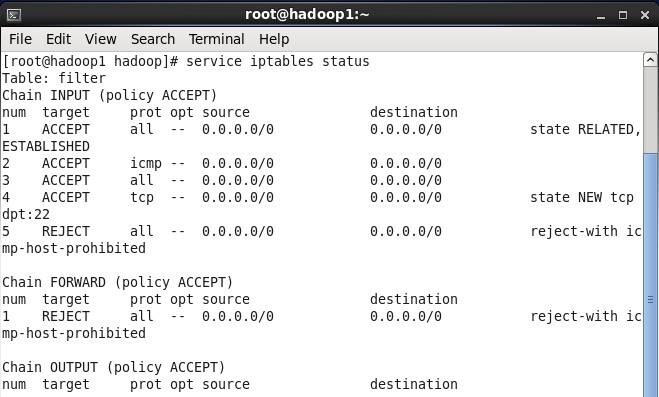The width and height of the screenshot is (659, 397).
Task: Click 'destination' header under Chain OUTPUT
Action: click(414, 384)
